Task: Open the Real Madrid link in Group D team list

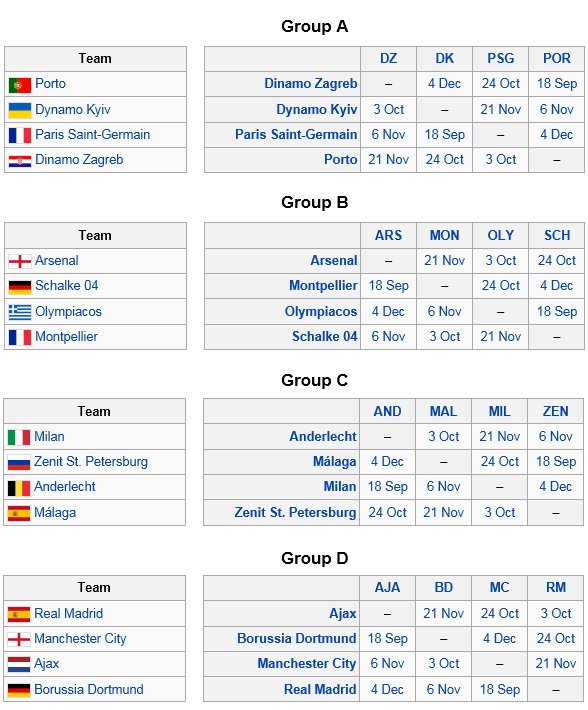Action: pyautogui.click(x=68, y=613)
